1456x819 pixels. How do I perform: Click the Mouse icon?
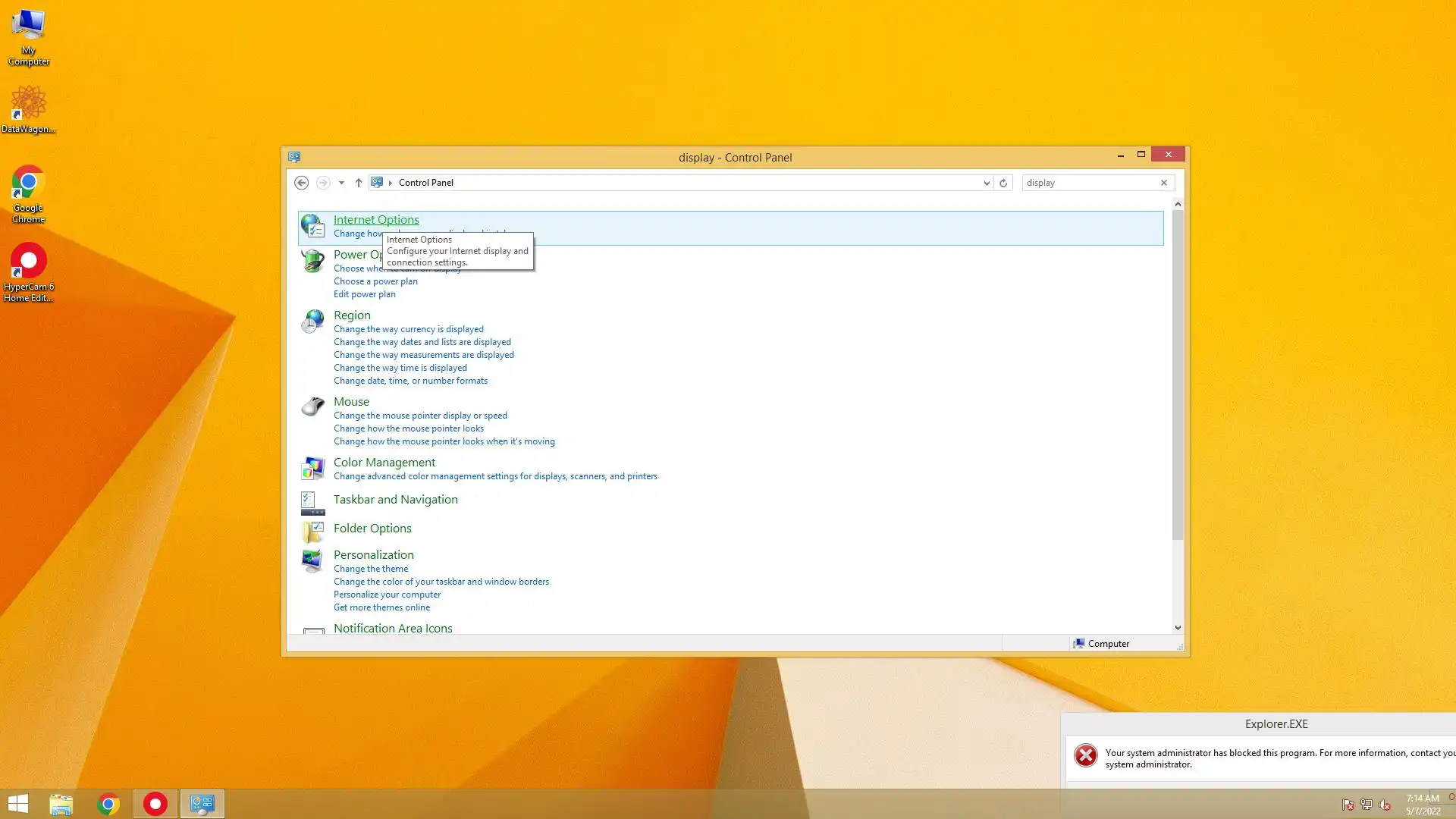click(x=312, y=407)
